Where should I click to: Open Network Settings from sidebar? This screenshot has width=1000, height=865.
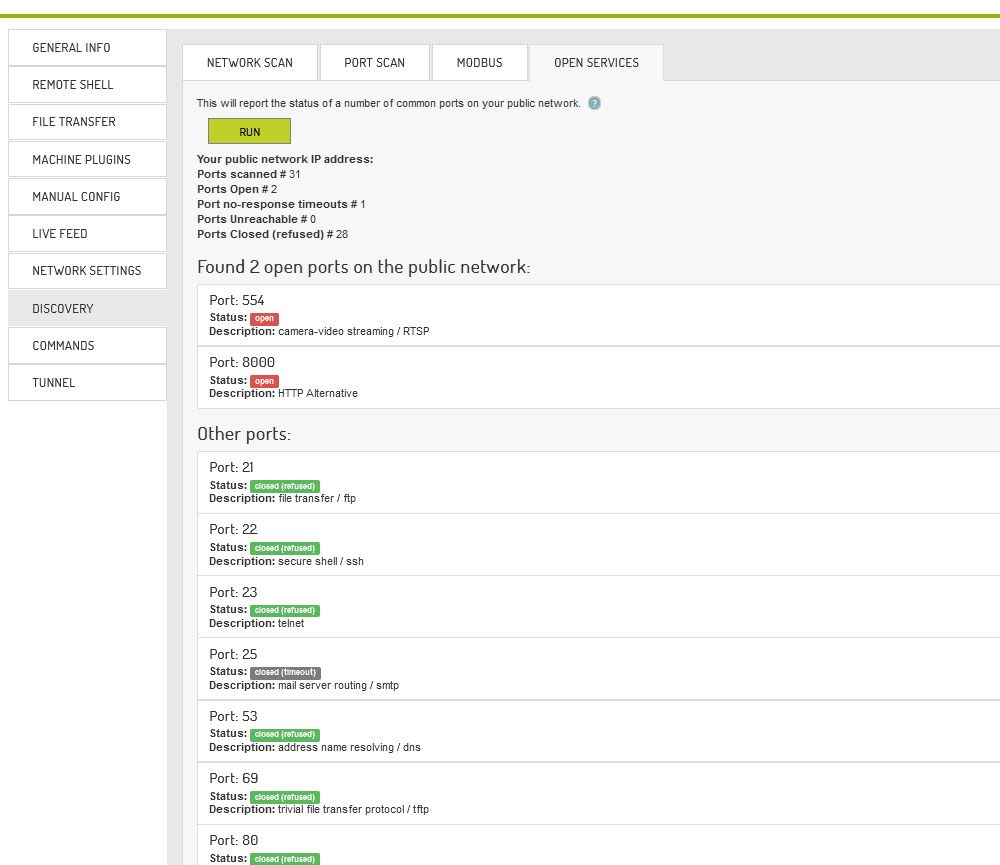tap(87, 271)
